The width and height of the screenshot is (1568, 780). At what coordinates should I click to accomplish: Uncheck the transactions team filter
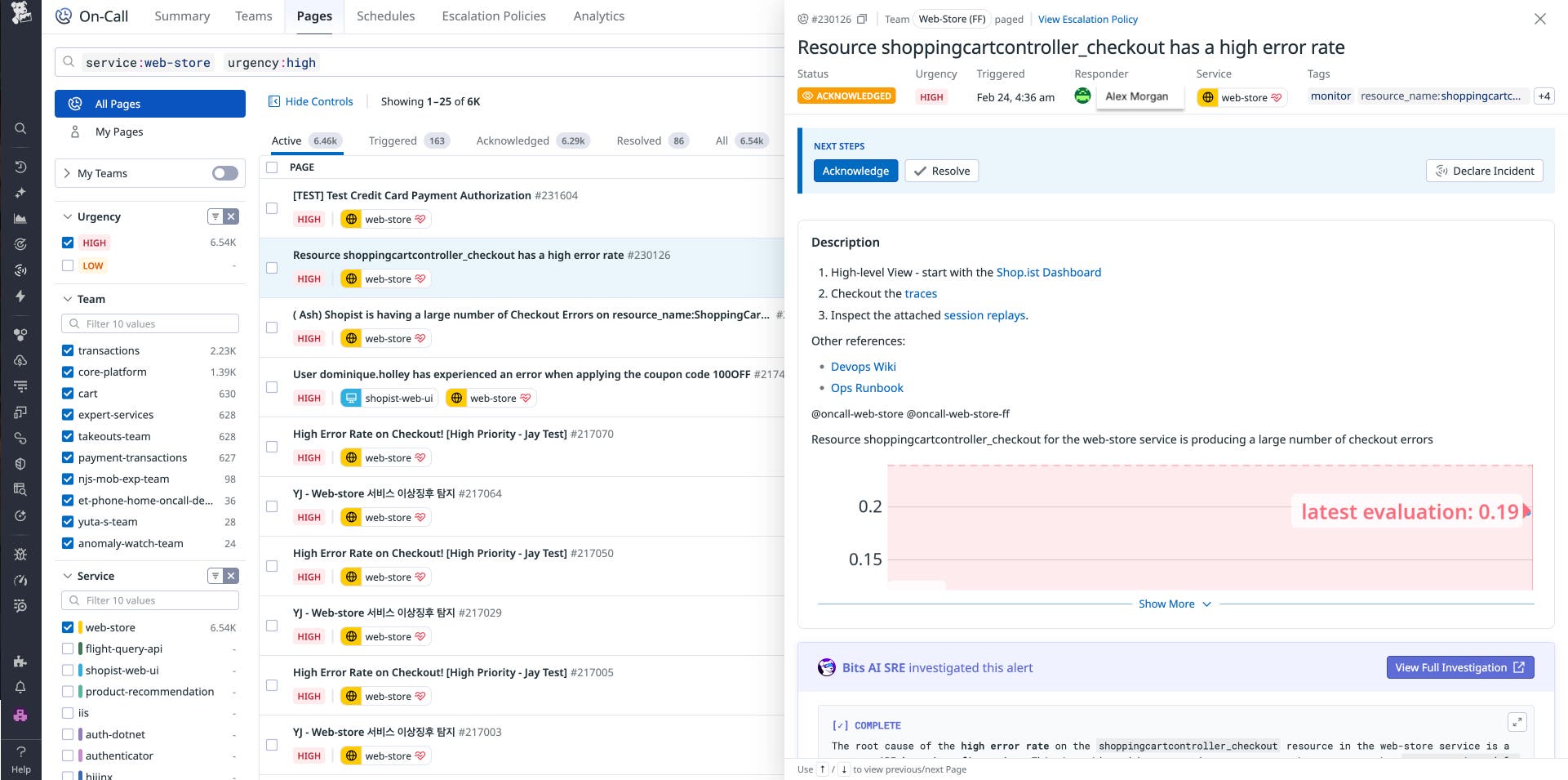[68, 350]
